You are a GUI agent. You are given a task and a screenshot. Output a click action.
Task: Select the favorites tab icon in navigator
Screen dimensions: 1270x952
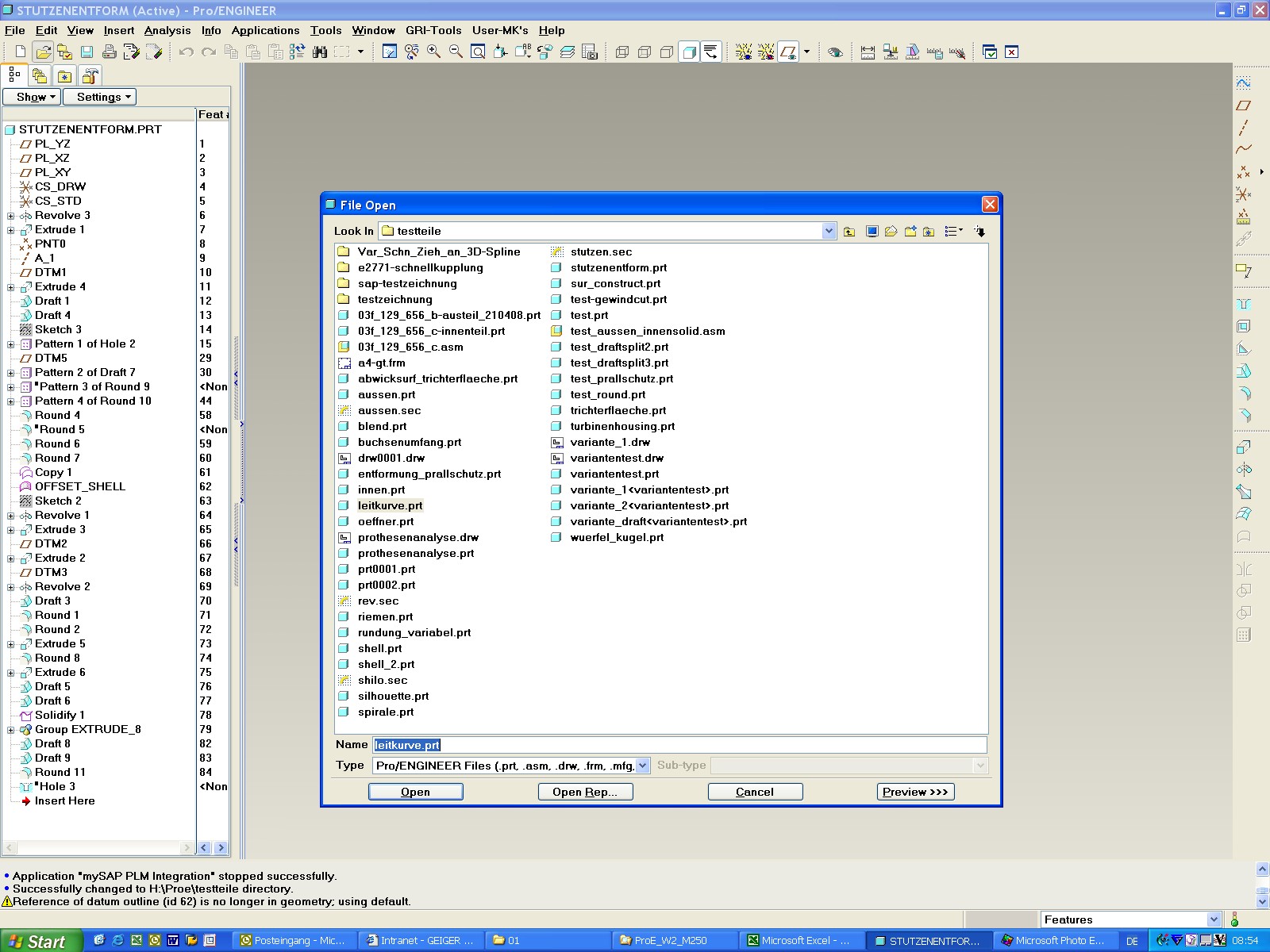(x=65, y=75)
